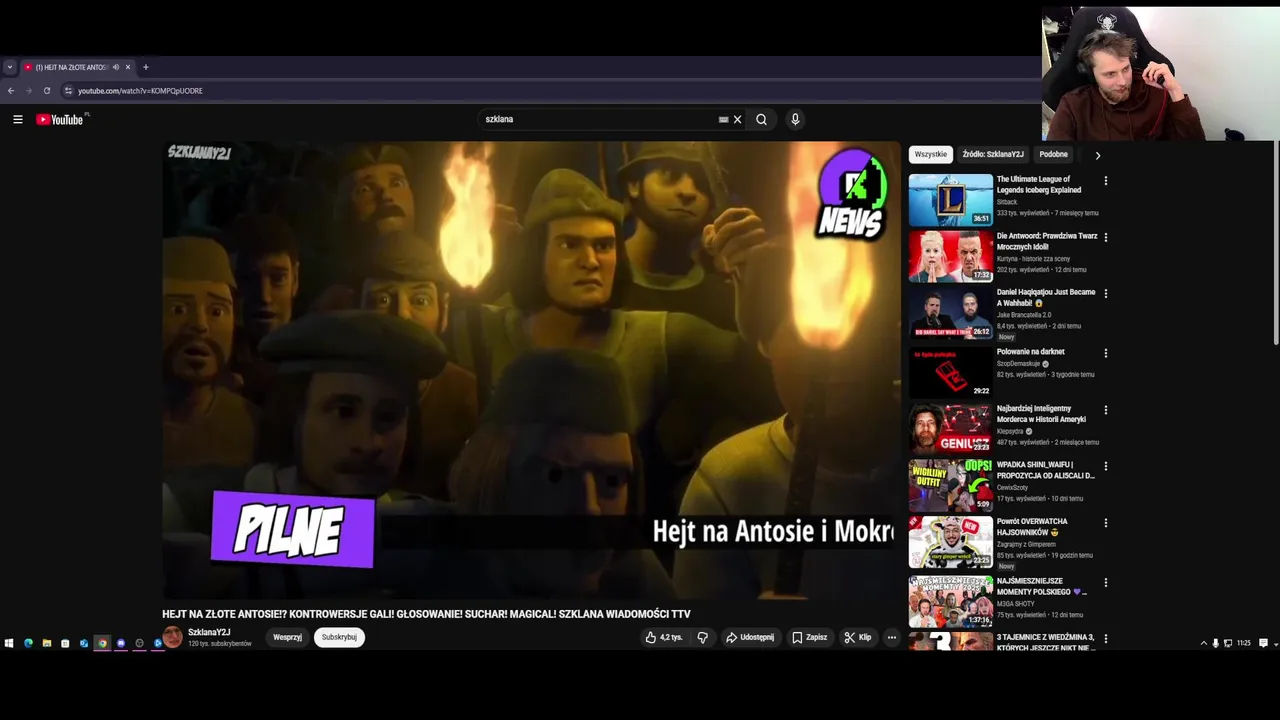This screenshot has width=1280, height=720.
Task: Open the browser tab search dropdown arrow
Action: [x=9, y=67]
